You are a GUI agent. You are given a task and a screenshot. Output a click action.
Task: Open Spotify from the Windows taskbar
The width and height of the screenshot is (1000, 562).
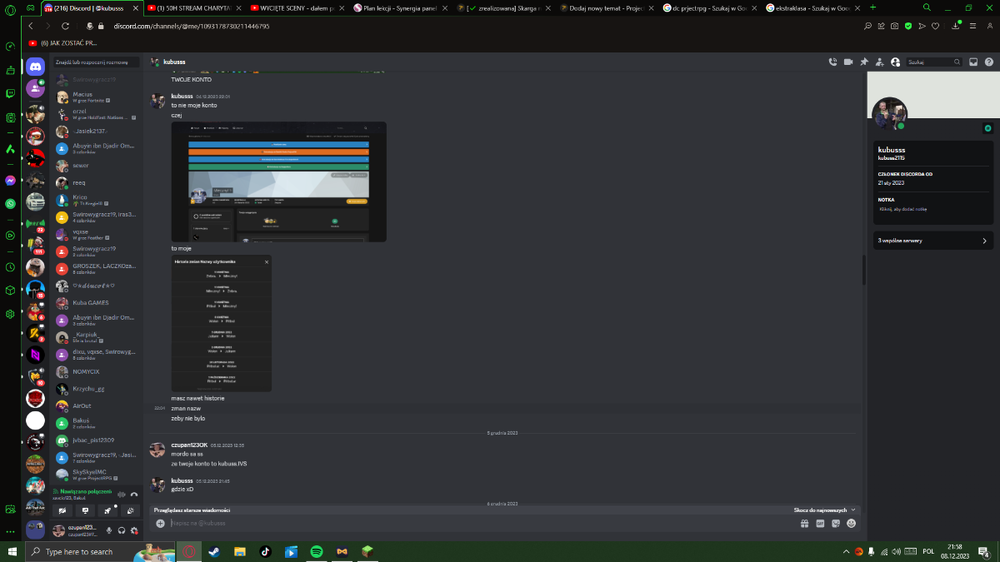coord(316,551)
